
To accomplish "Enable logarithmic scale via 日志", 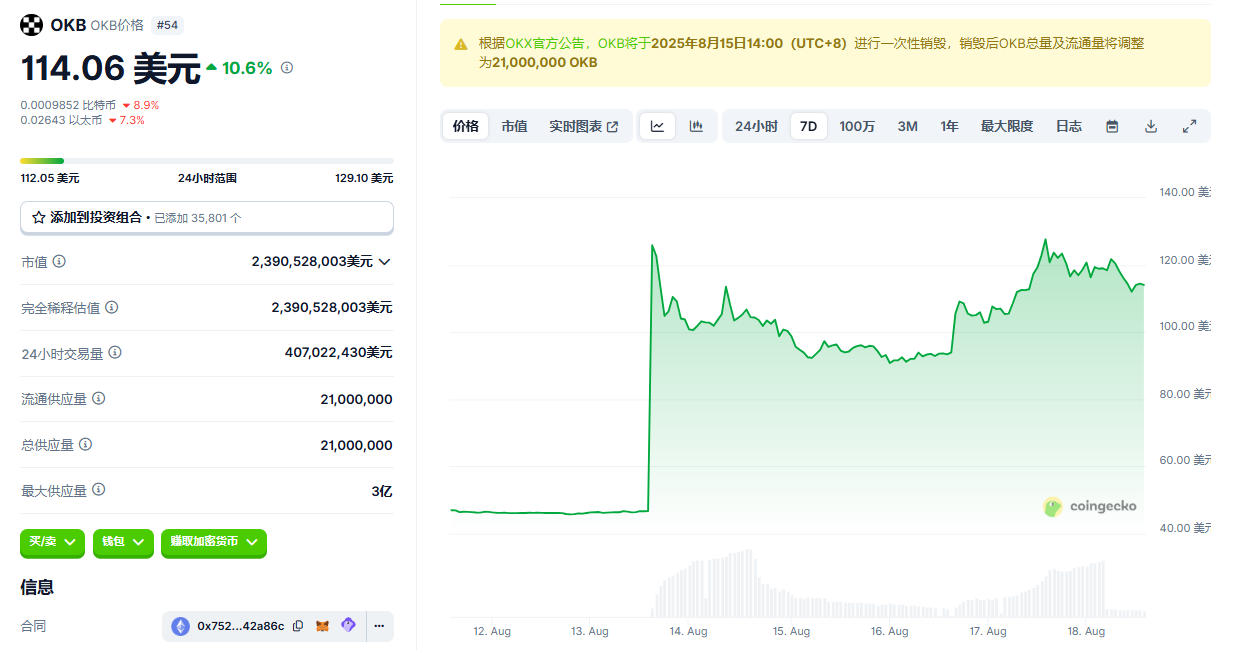I will 1069,126.
